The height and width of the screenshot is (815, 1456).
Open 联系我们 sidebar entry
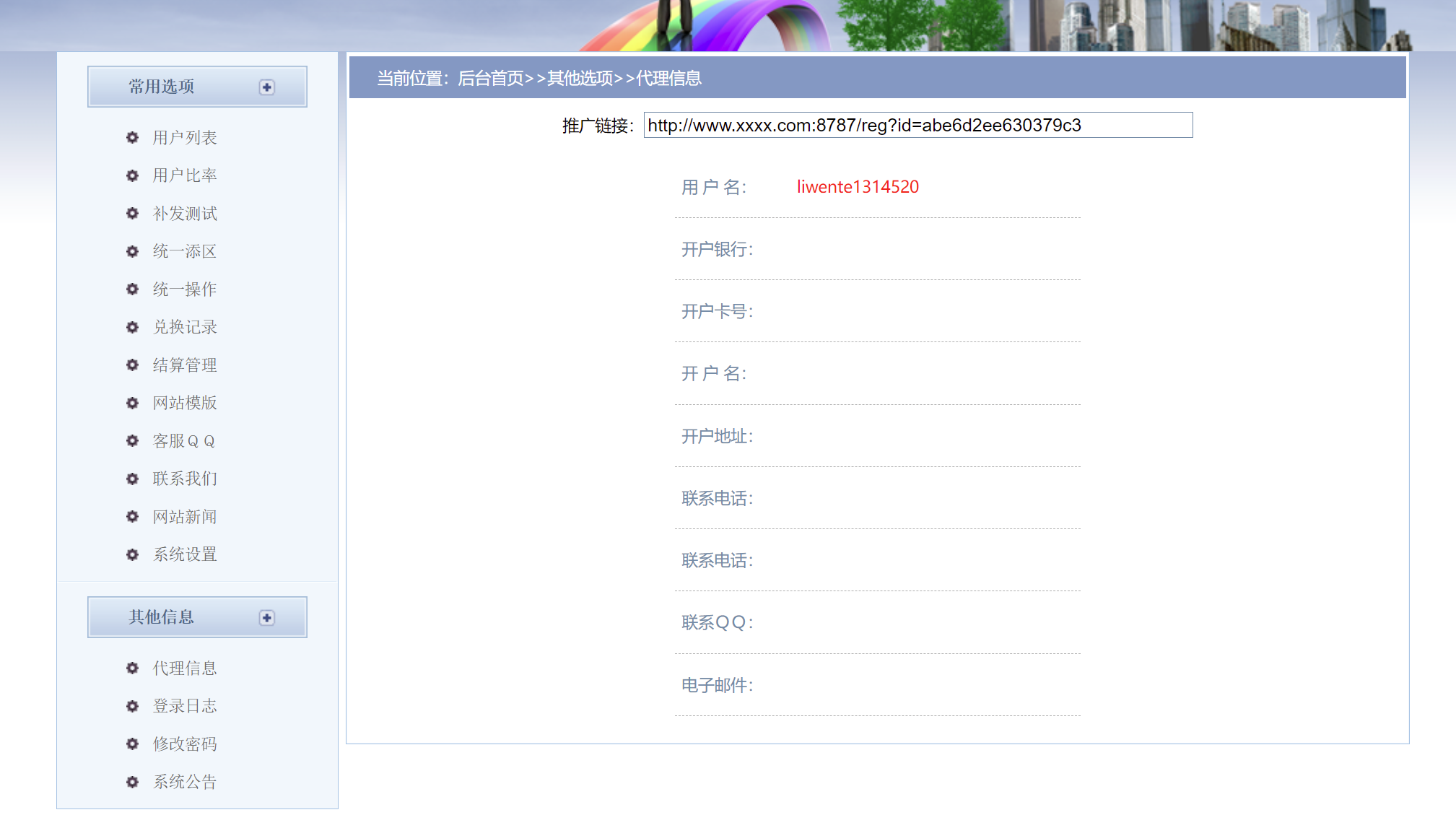[x=185, y=479]
